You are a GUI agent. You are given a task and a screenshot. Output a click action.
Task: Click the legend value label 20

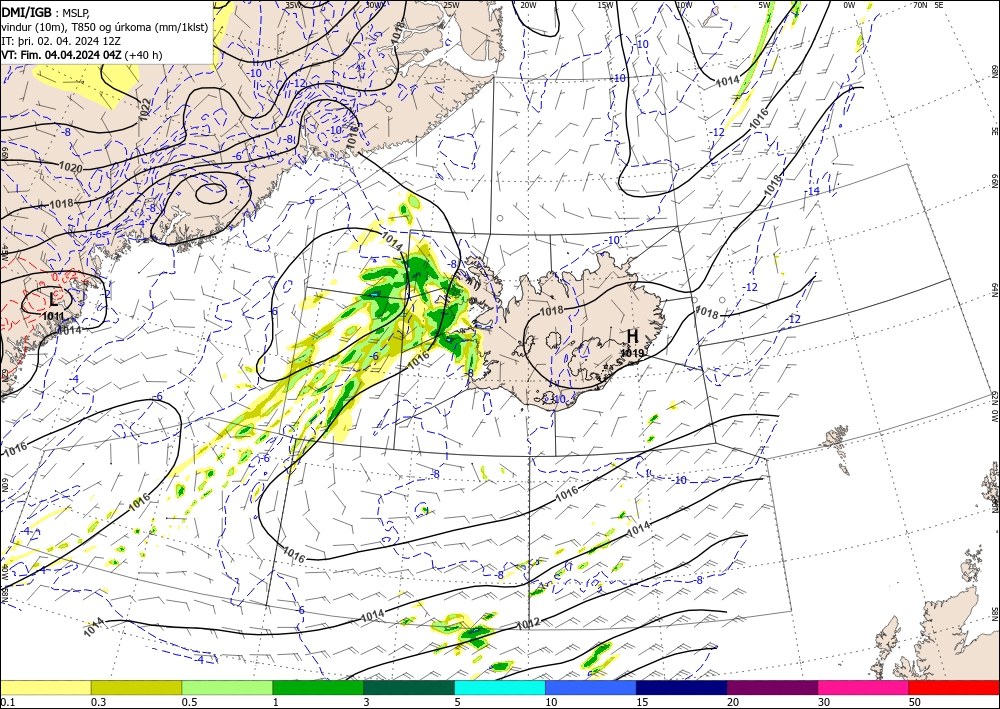733,702
